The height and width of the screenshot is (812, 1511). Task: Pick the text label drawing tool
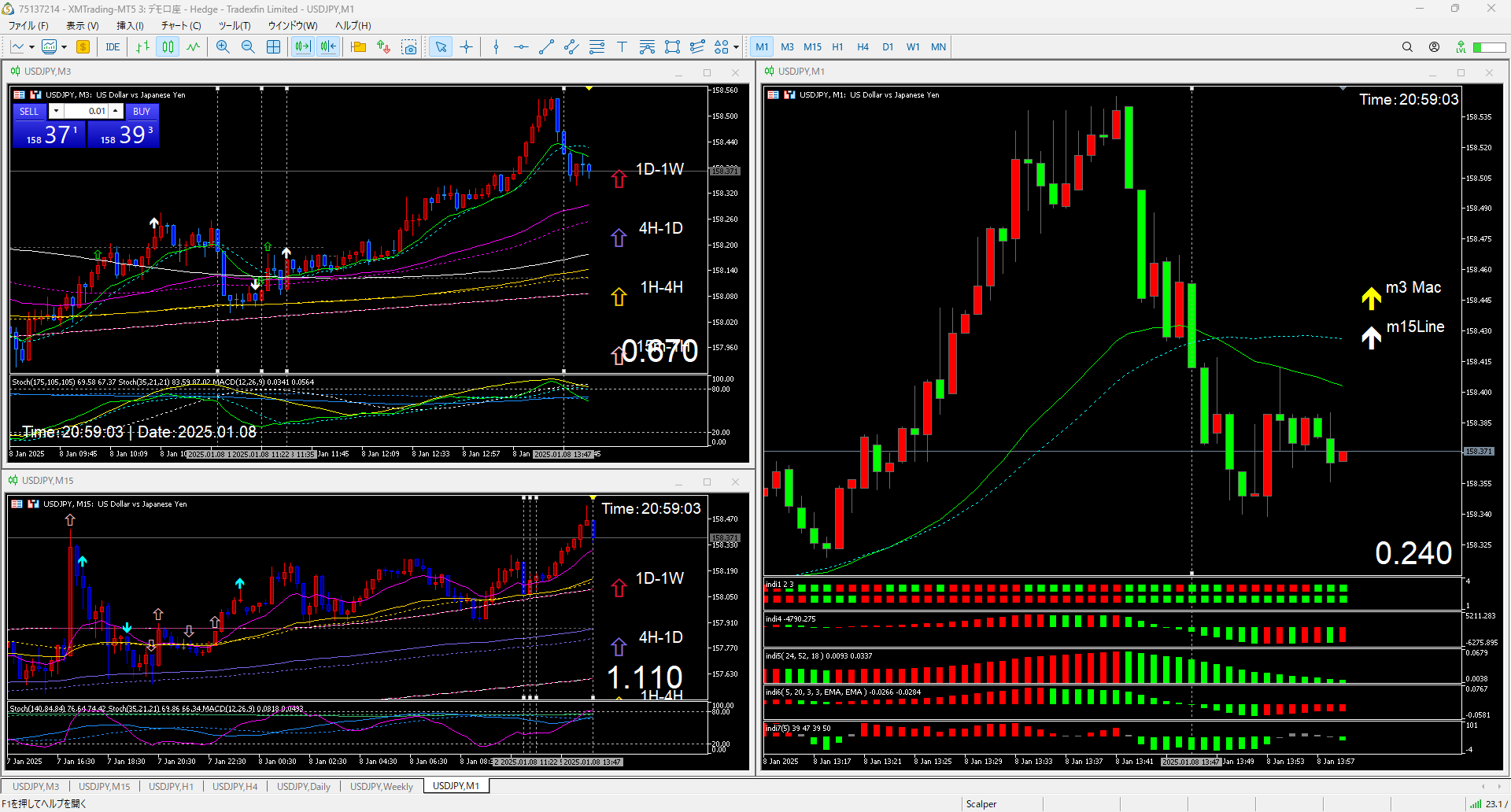(x=622, y=47)
